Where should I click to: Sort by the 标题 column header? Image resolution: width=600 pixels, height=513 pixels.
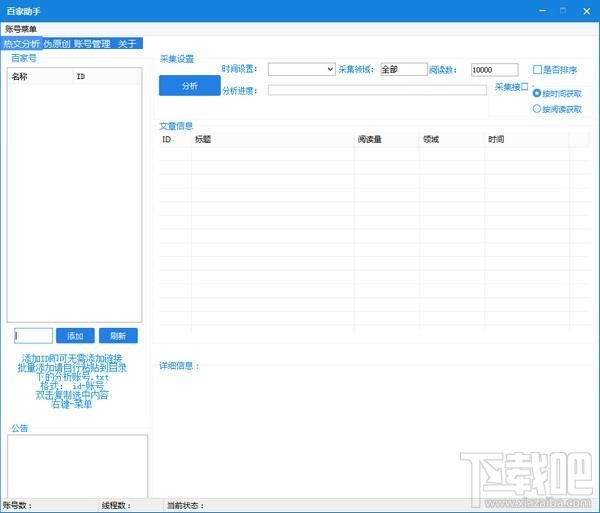coord(272,139)
